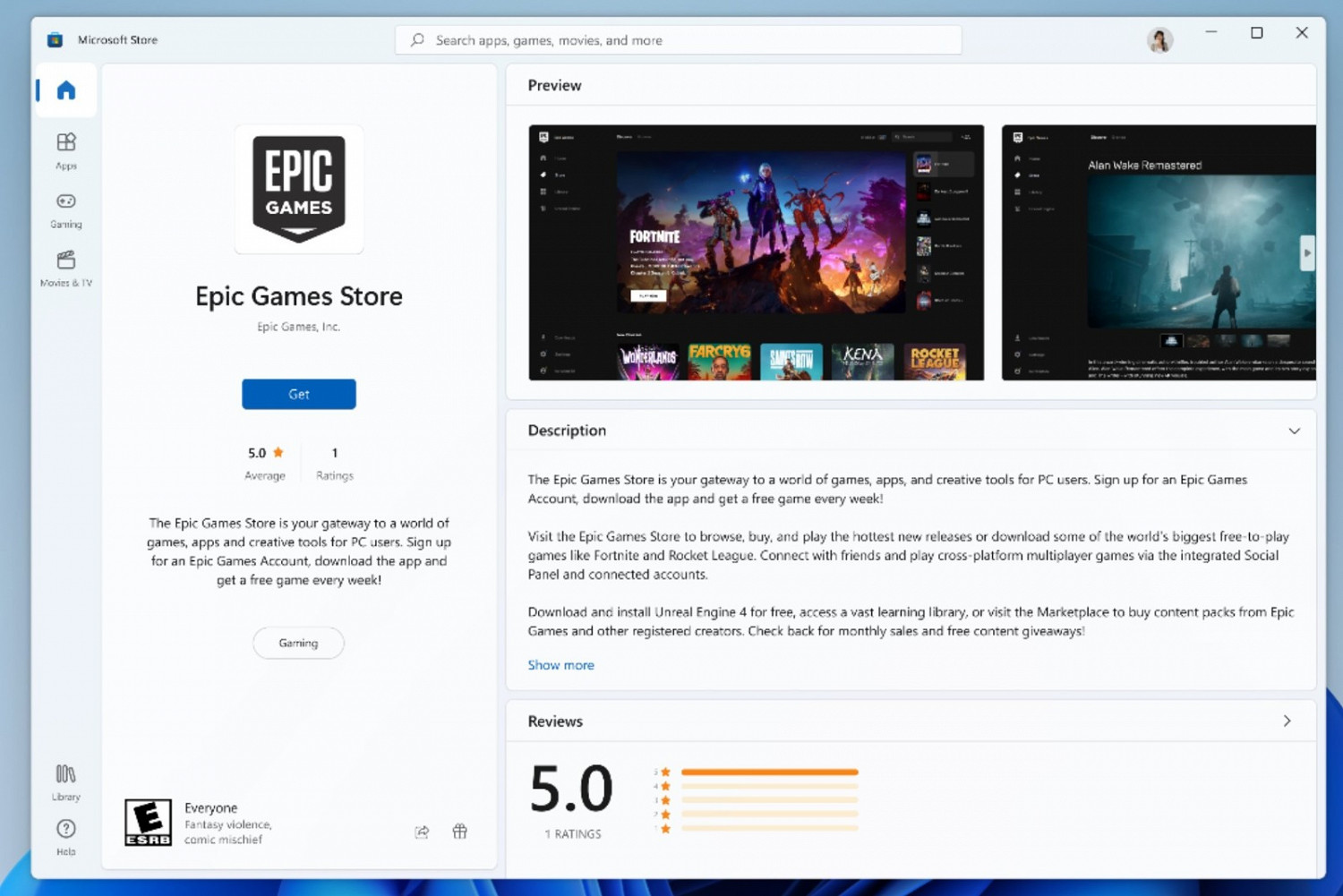
Task: Select the Apps section in the sidebar
Action: point(65,149)
